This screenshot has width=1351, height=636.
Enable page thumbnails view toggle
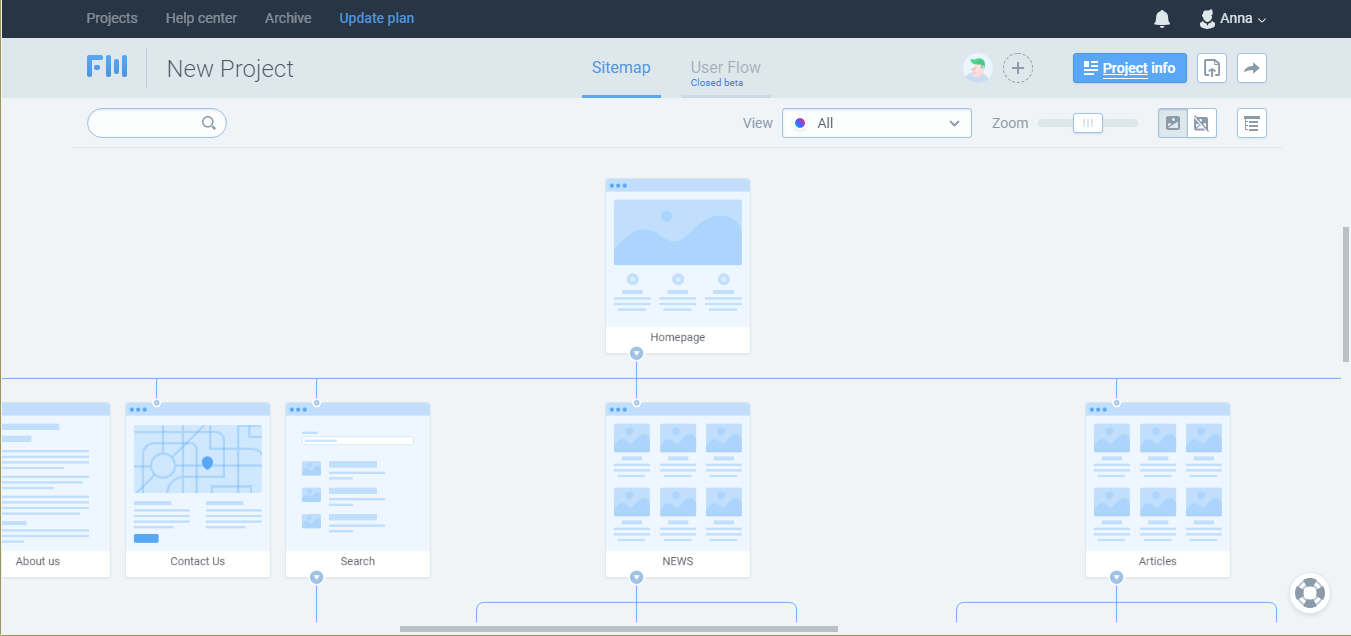(x=1172, y=122)
